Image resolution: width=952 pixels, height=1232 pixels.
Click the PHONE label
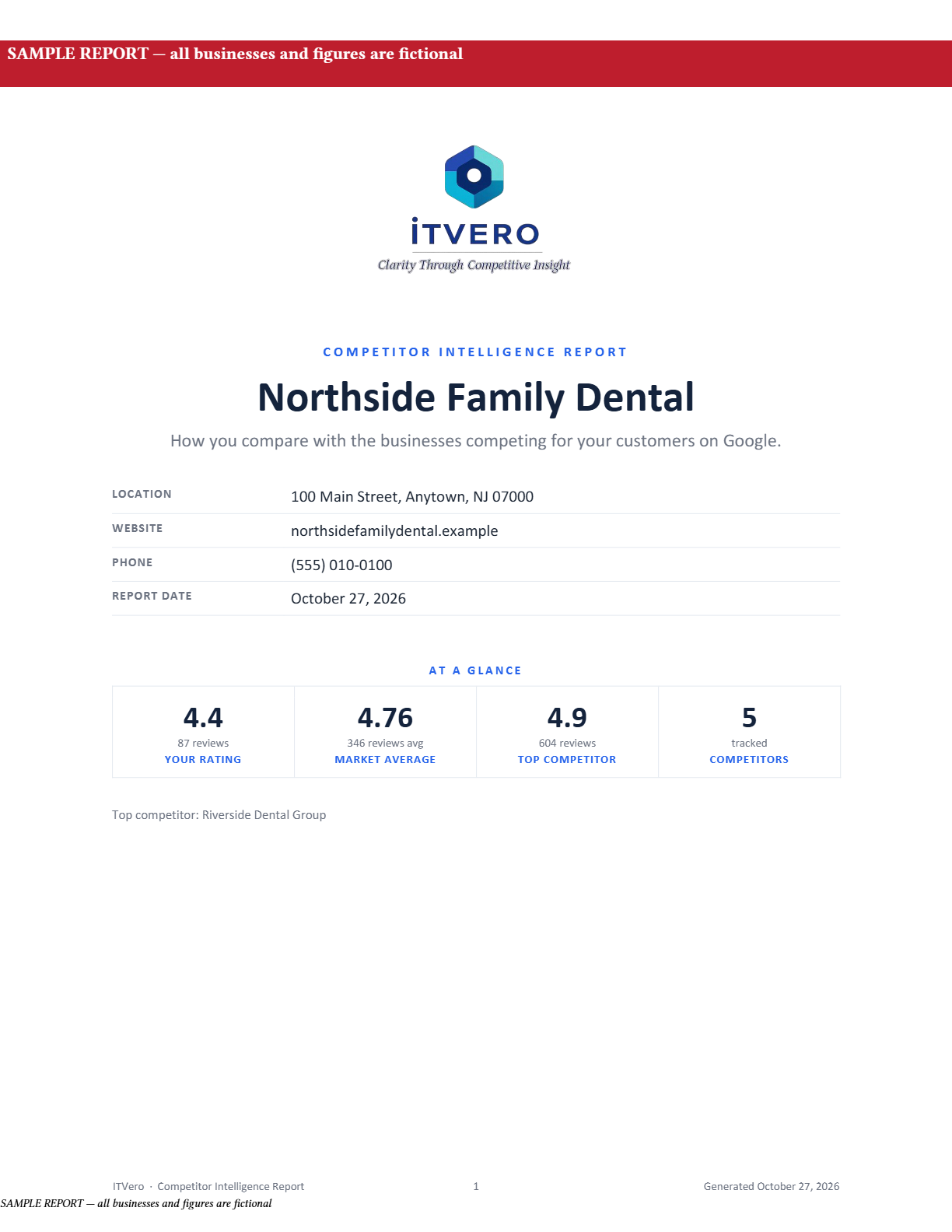132,562
